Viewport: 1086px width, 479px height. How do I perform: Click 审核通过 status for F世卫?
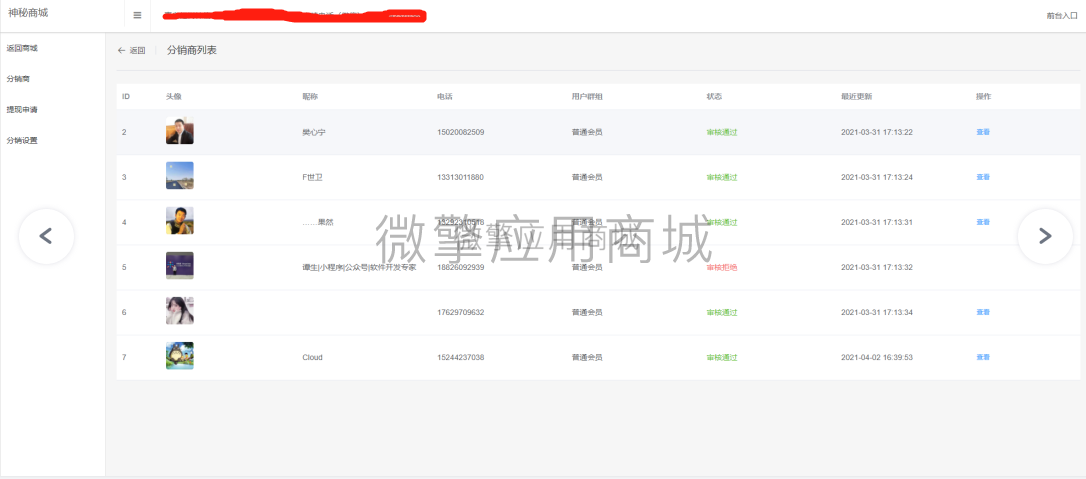coord(722,177)
